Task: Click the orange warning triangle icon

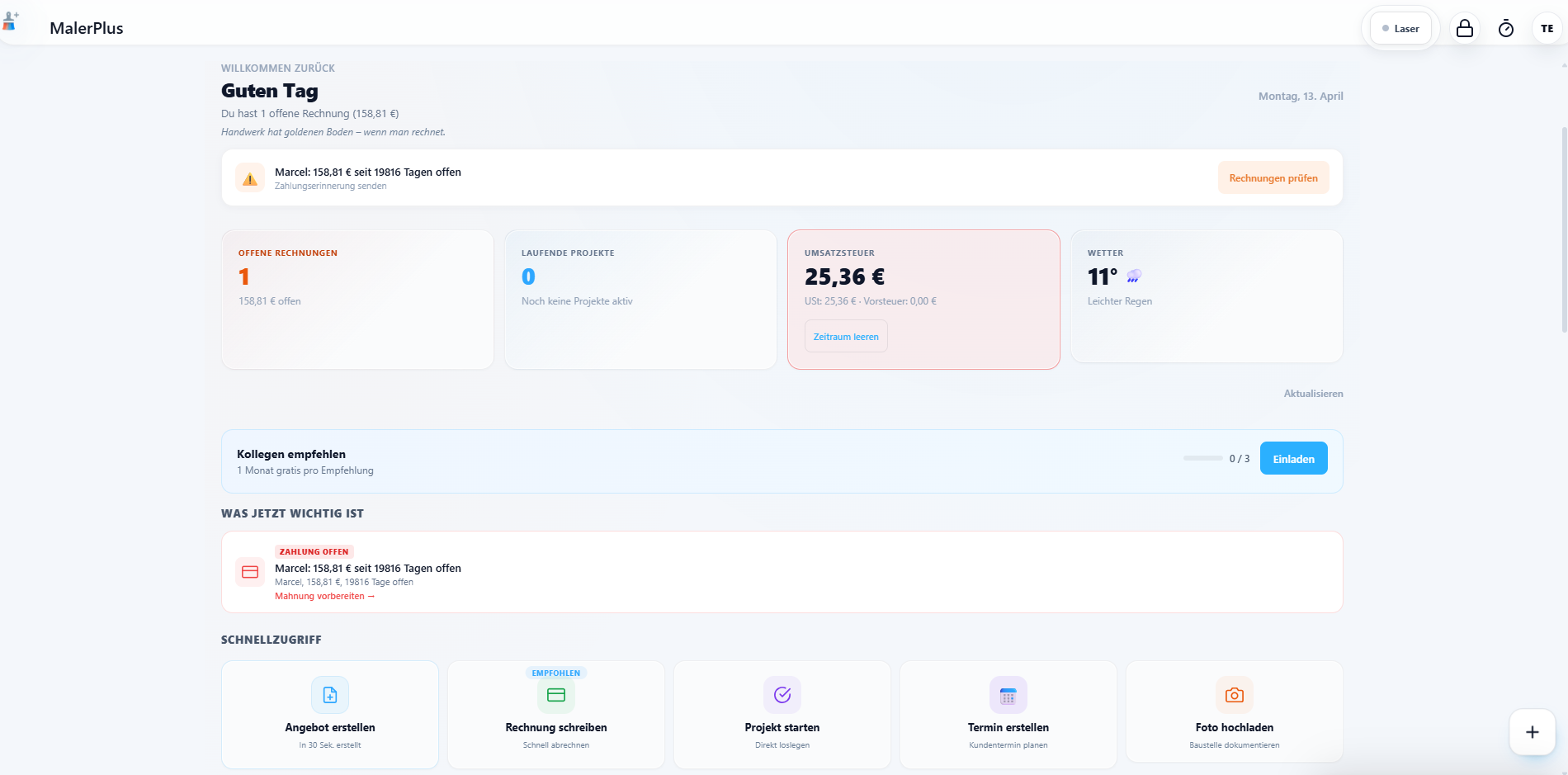Action: [x=250, y=178]
